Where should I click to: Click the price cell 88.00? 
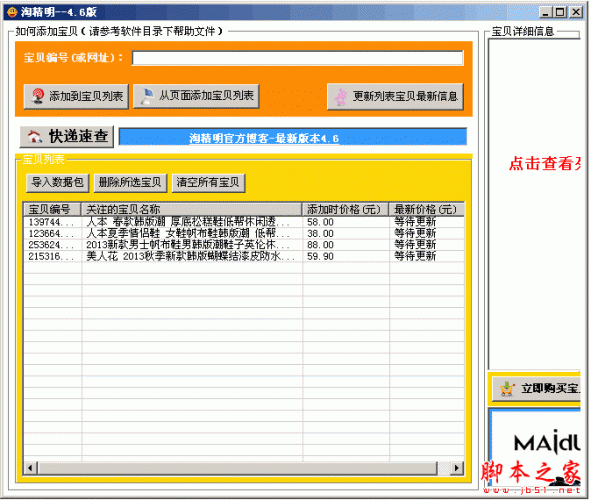tap(320, 245)
